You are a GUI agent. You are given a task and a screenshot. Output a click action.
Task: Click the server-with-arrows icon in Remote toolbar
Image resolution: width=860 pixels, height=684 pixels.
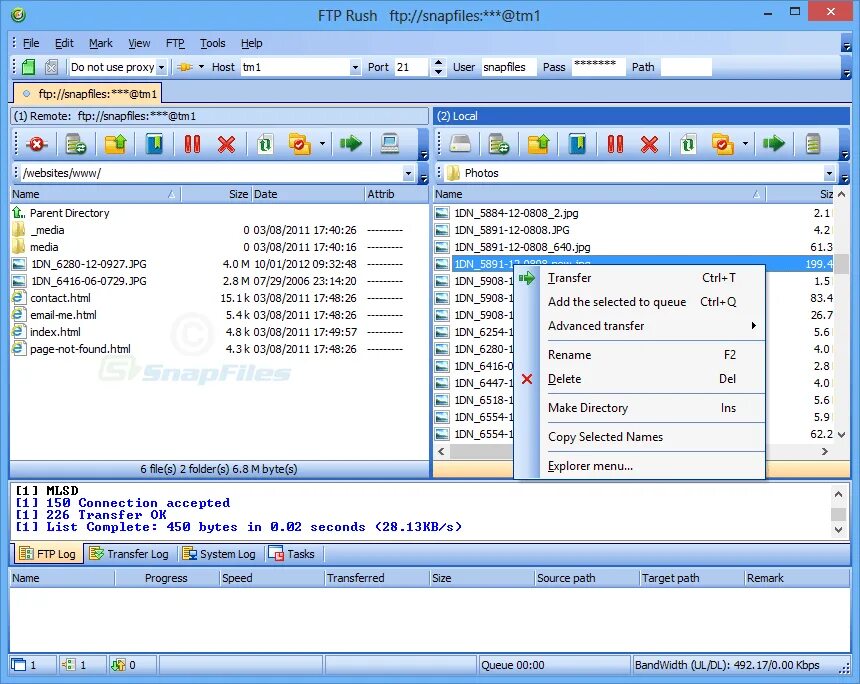coord(76,144)
